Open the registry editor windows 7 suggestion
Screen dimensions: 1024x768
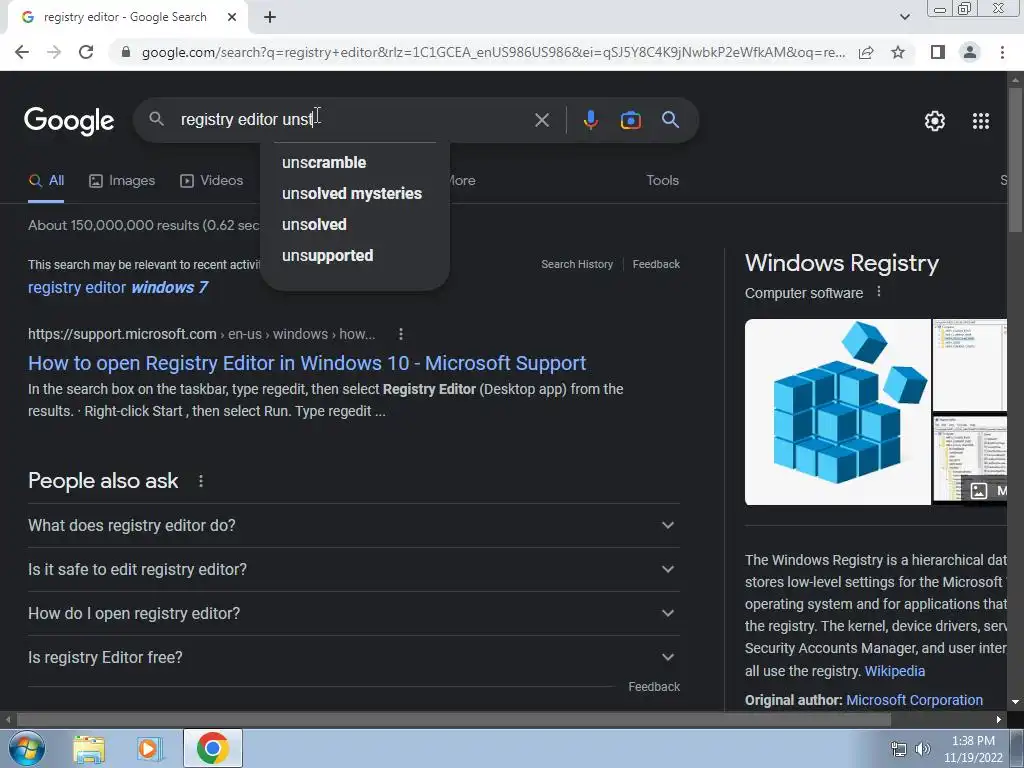(x=118, y=287)
